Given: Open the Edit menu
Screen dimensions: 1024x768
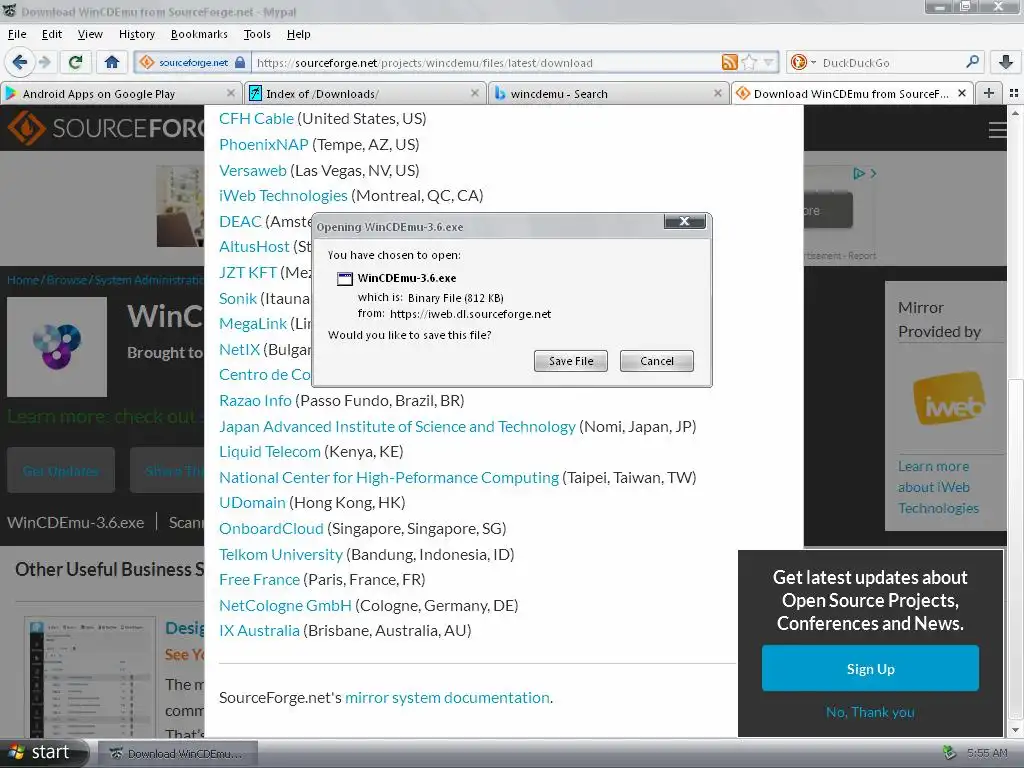Looking at the screenshot, I should click(52, 34).
